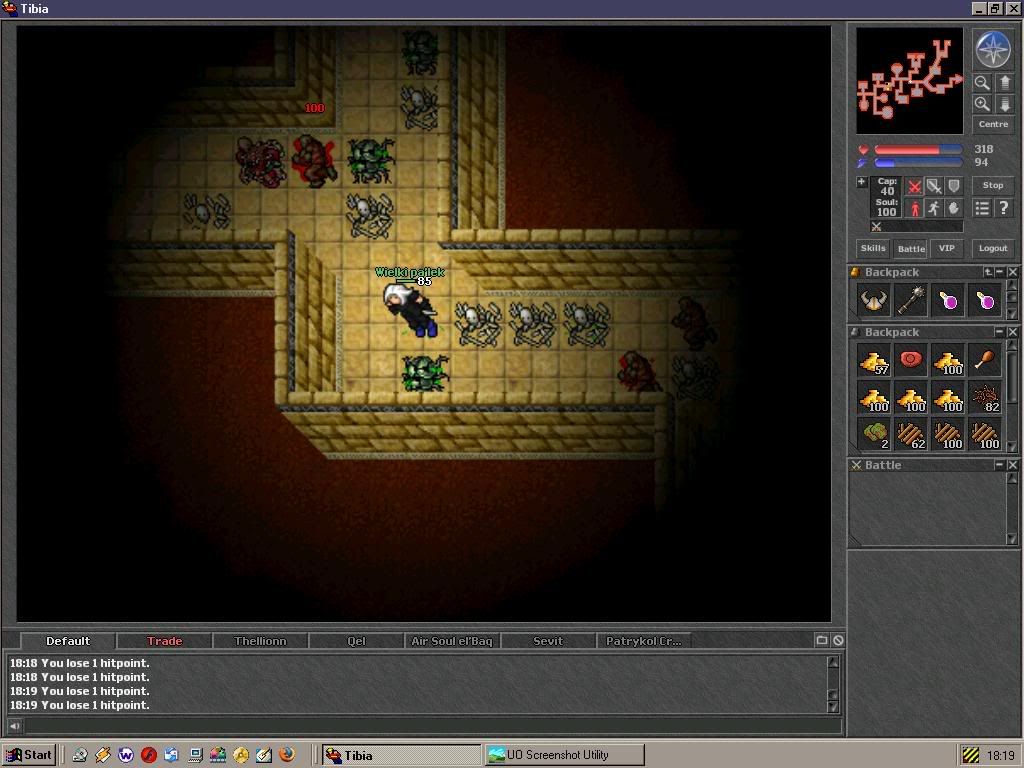The height and width of the screenshot is (768, 1024).
Task: Click the scroll-down arrow of the gold Backpack
Action: point(1012,447)
